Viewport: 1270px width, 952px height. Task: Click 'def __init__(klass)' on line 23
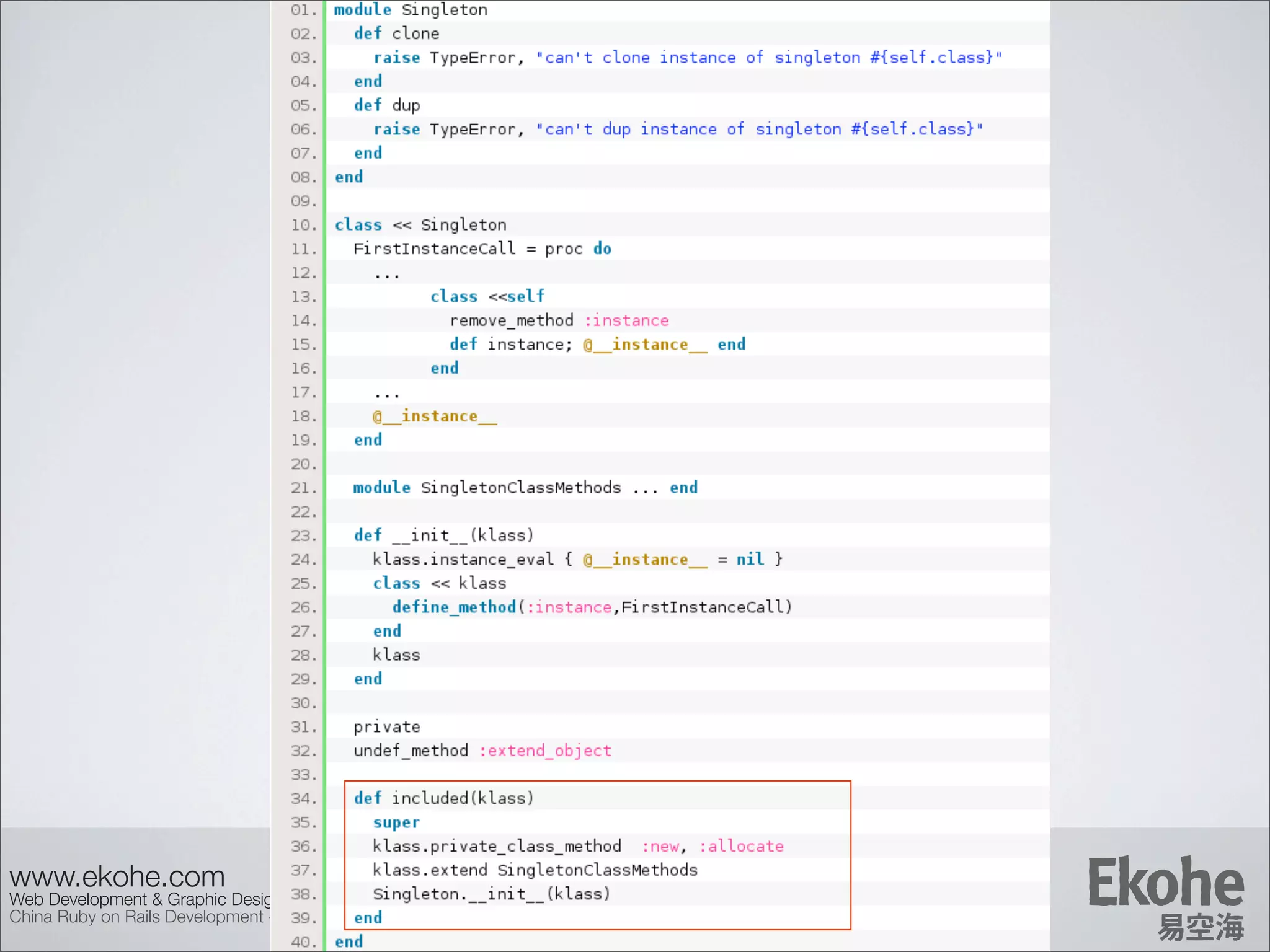(444, 535)
